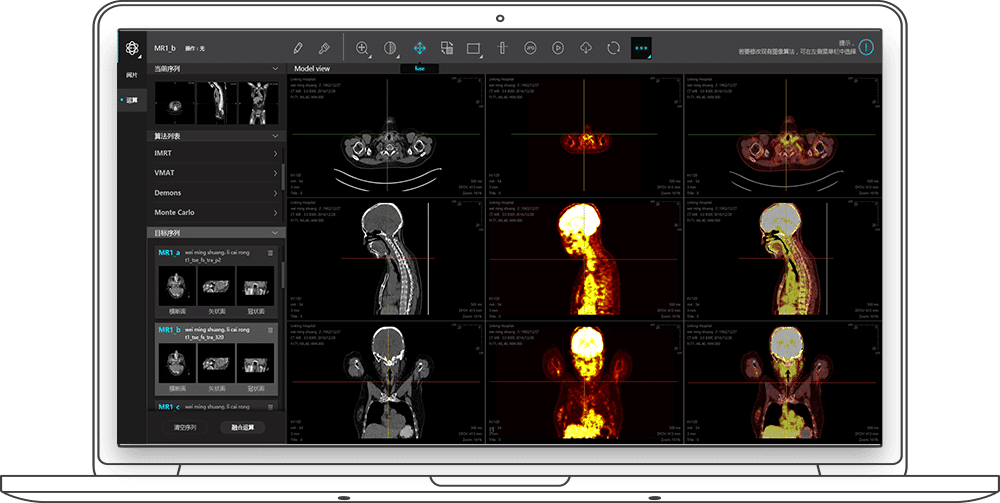Click the MR1_b header title
Image resolution: width=1000 pixels, height=503 pixels.
tap(165, 48)
